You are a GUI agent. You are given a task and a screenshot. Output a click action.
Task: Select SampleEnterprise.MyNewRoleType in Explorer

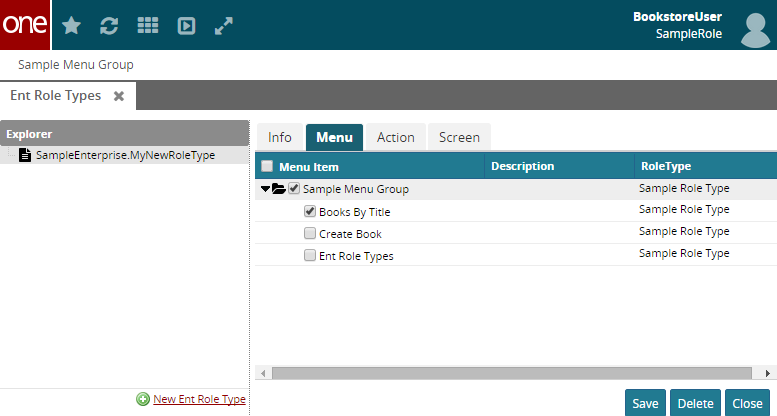(124, 155)
